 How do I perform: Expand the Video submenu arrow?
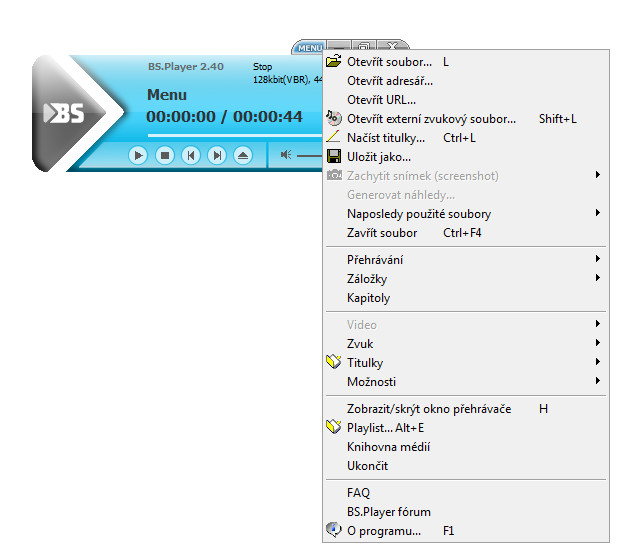tap(597, 323)
